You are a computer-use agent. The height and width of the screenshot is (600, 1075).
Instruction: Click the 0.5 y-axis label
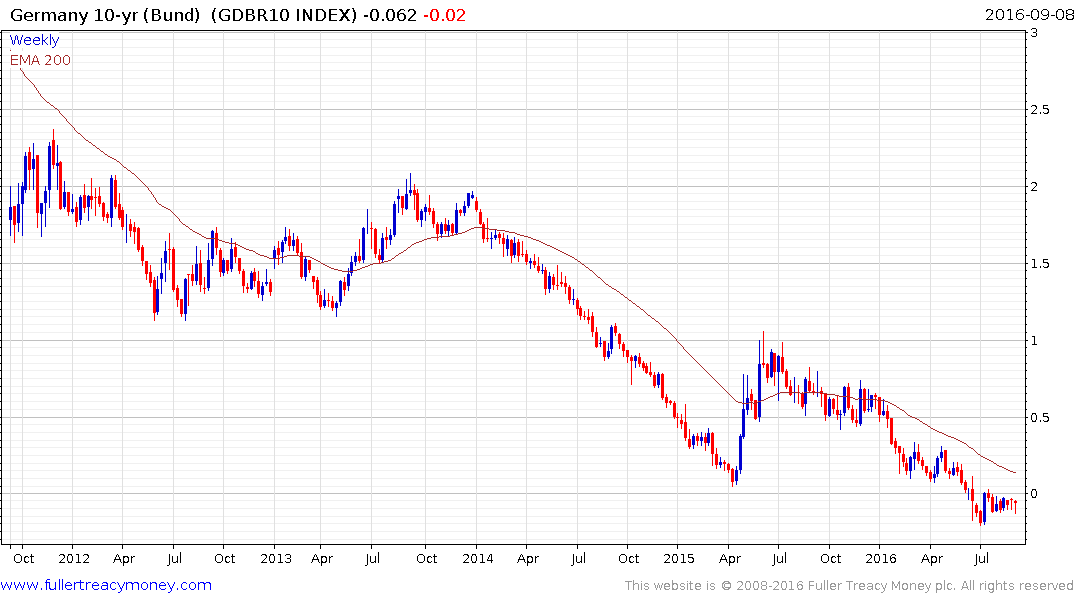pos(1040,418)
